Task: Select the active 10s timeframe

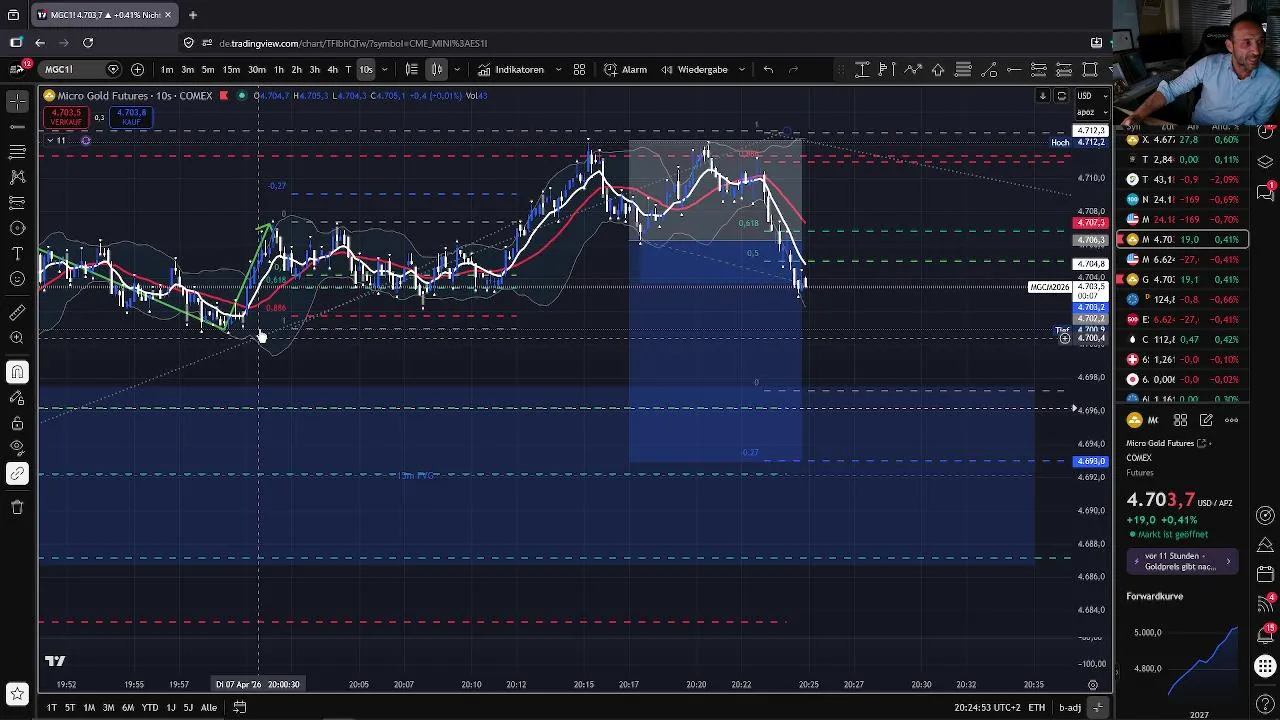Action: point(366,69)
